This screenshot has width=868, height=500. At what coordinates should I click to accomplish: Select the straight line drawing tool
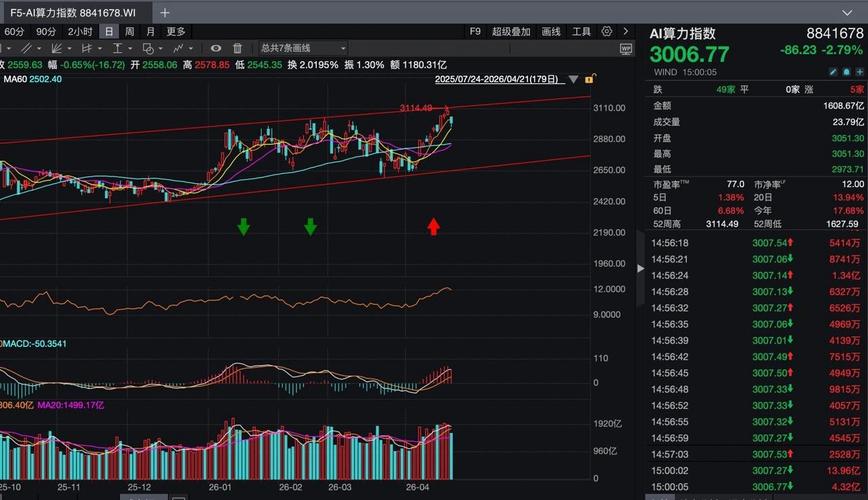(x=25, y=48)
